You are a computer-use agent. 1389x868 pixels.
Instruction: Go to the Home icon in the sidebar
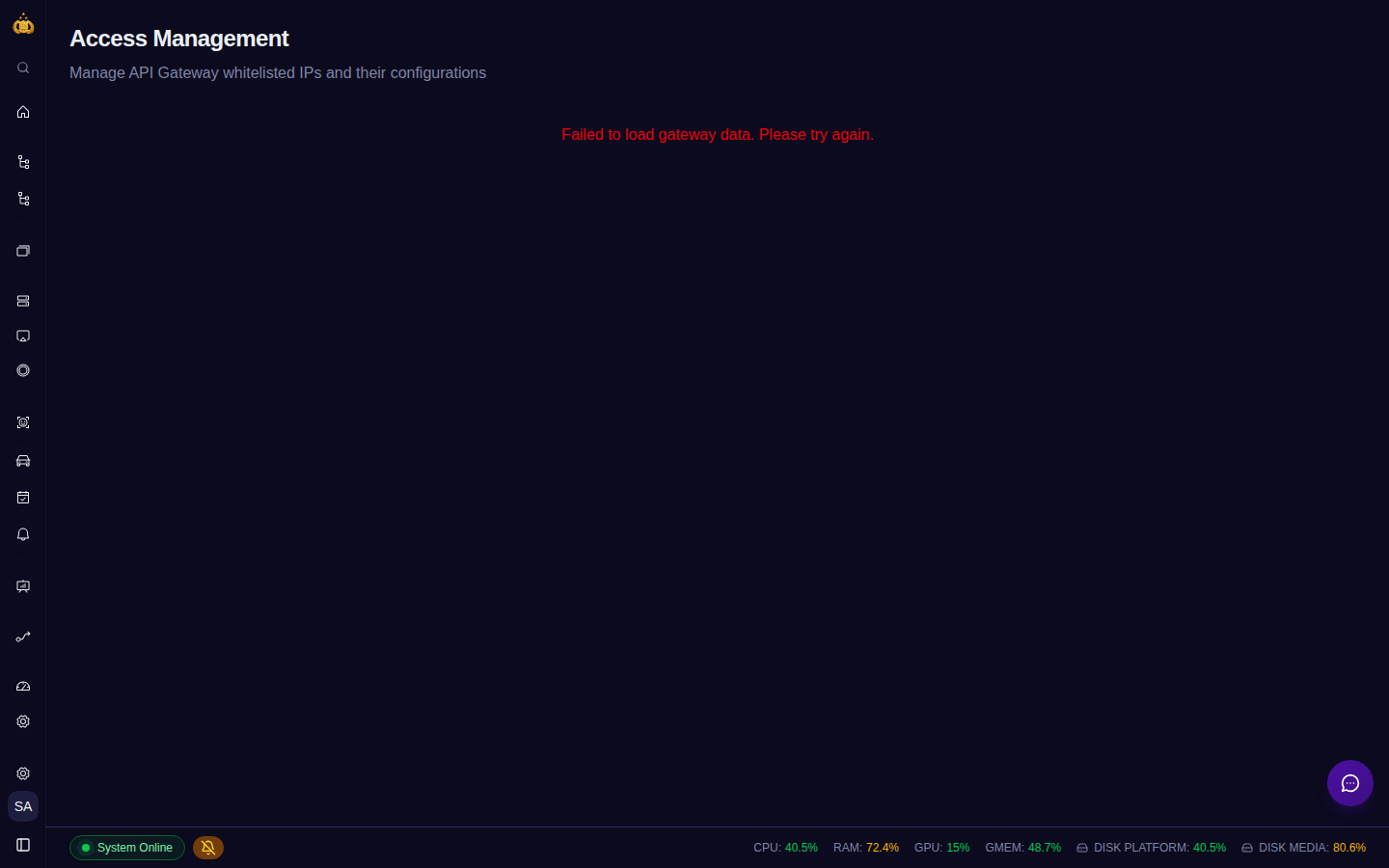(23, 112)
